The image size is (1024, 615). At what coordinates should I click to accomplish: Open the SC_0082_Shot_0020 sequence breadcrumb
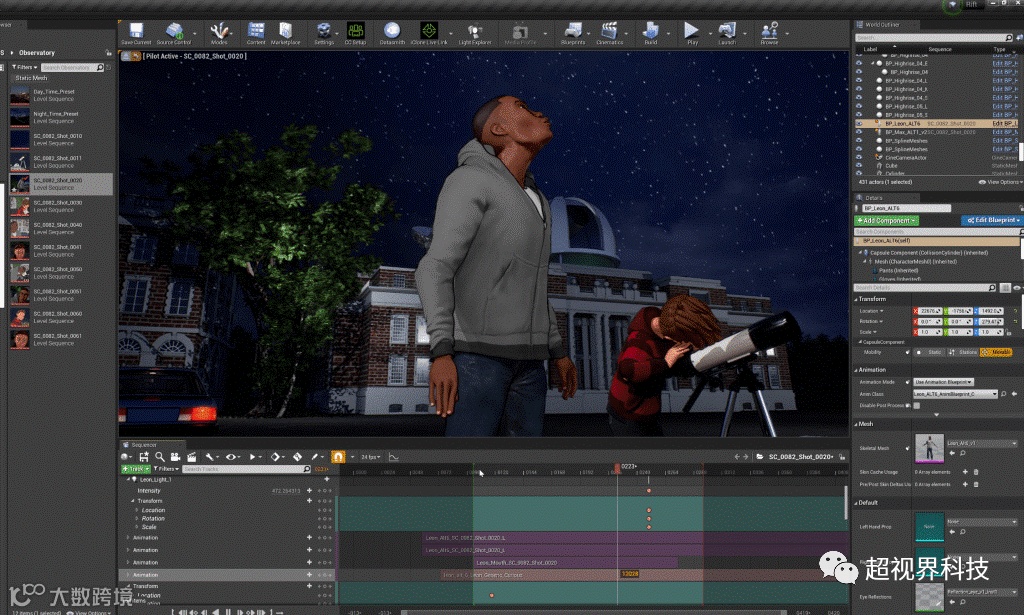point(801,457)
